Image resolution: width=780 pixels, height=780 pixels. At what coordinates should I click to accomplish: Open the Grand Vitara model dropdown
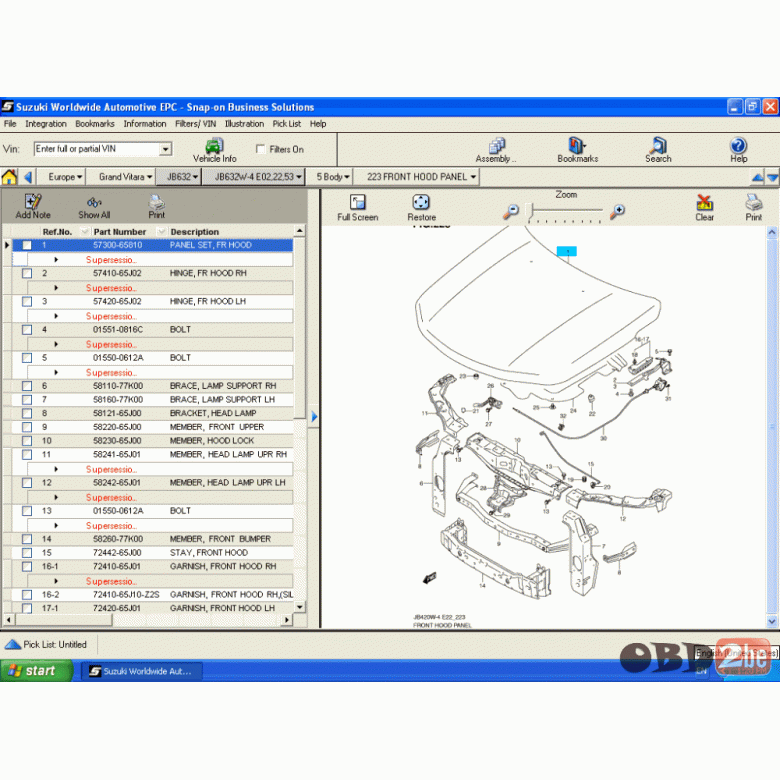coord(125,177)
